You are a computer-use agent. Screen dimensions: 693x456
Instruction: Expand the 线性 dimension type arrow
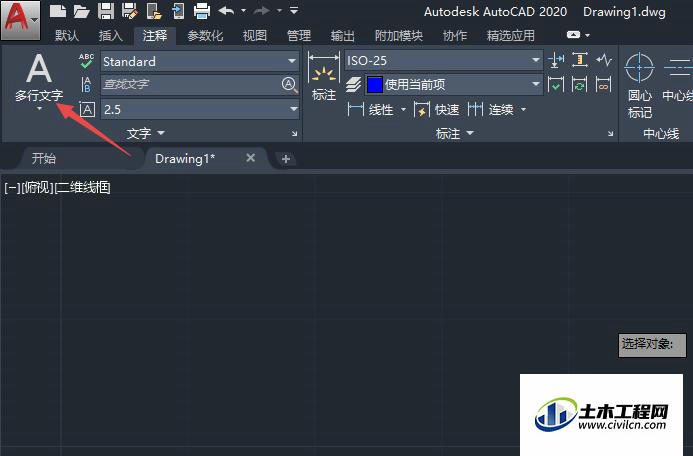(404, 110)
